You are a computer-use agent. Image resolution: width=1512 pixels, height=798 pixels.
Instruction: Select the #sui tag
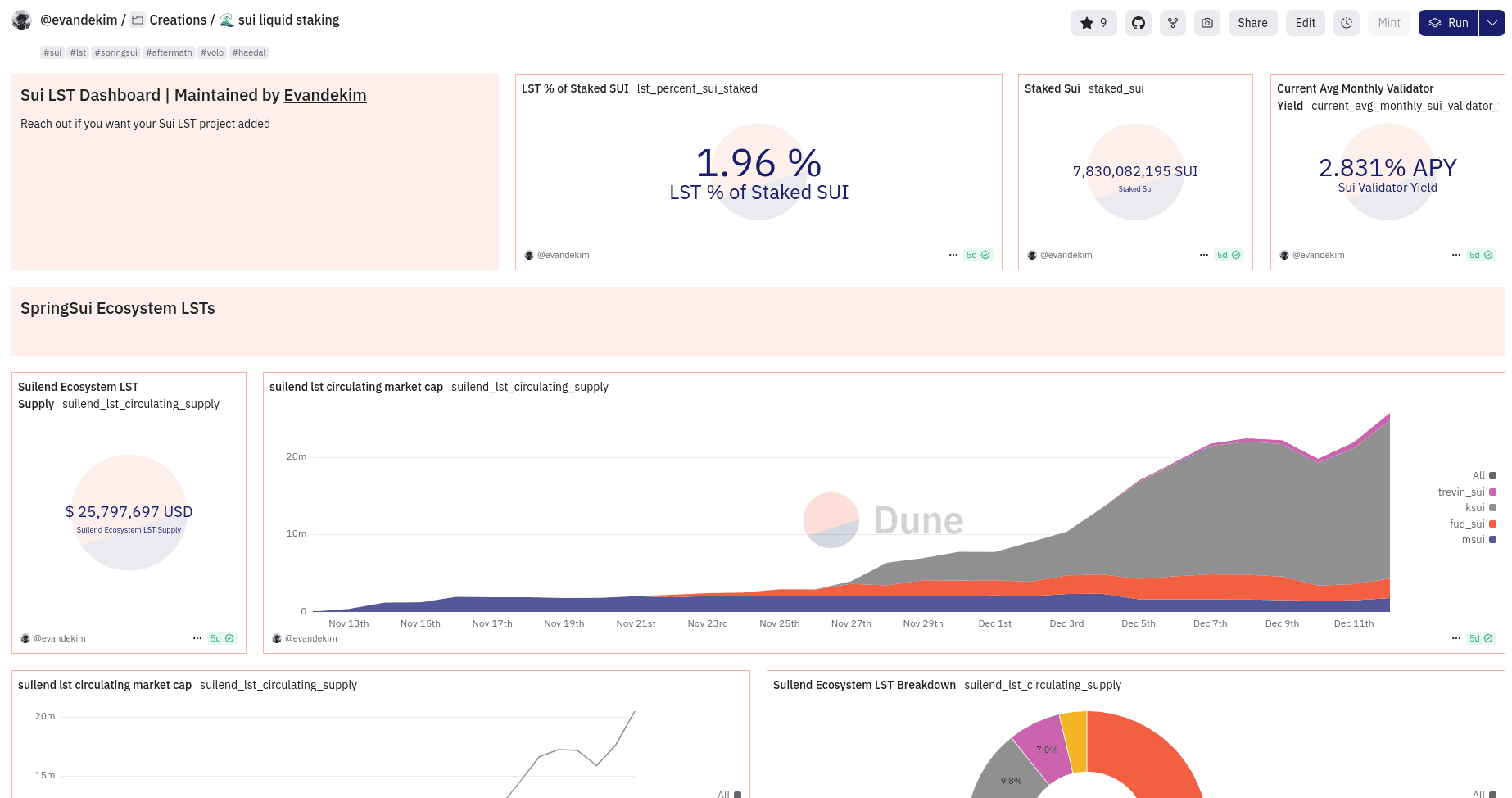52,52
